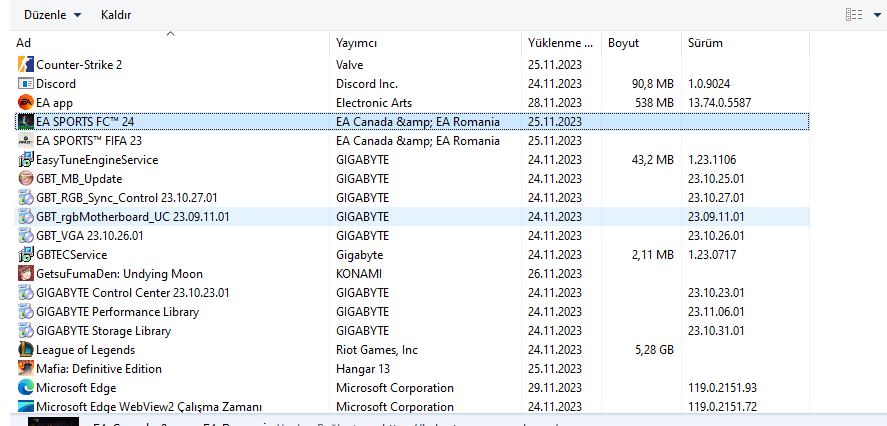
Task: Click the EA app icon
Action: tap(26, 103)
